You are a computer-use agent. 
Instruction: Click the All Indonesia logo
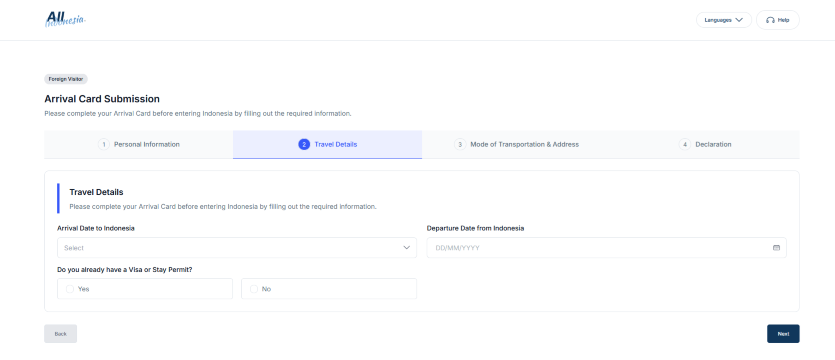click(65, 19)
